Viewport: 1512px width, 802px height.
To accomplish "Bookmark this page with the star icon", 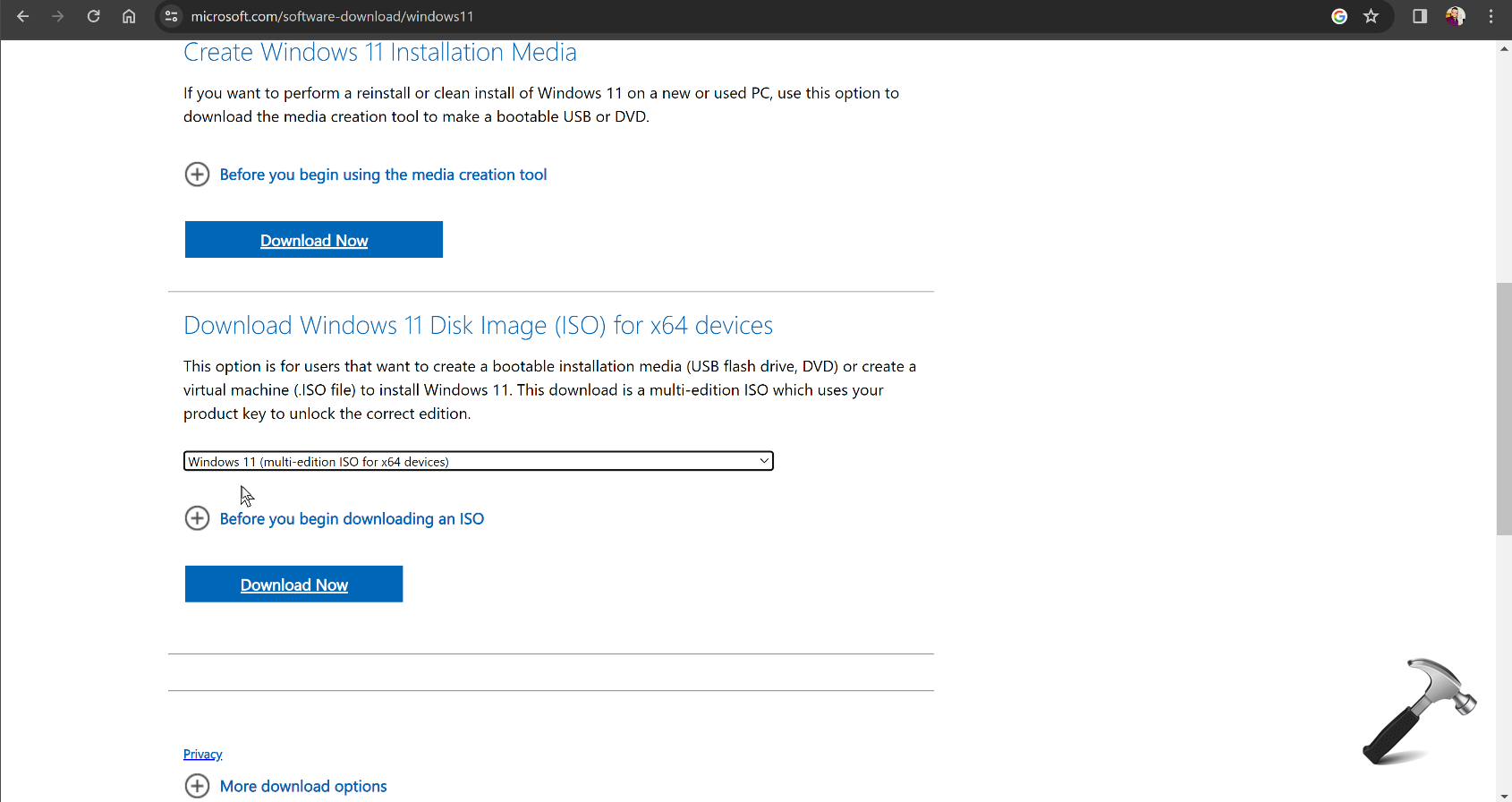I will [1371, 16].
